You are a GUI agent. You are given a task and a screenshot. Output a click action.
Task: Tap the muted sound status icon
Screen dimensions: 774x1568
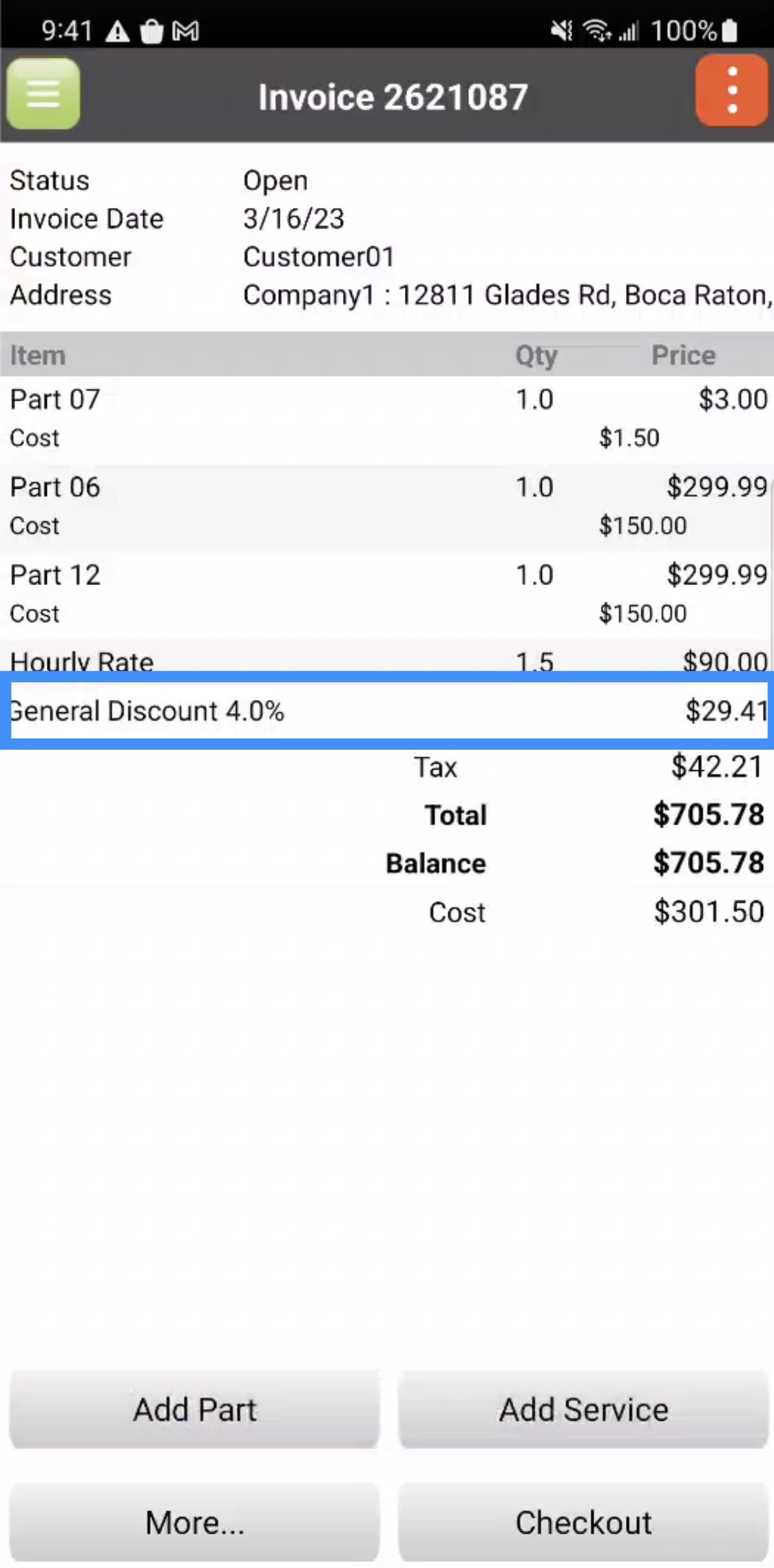click(561, 31)
